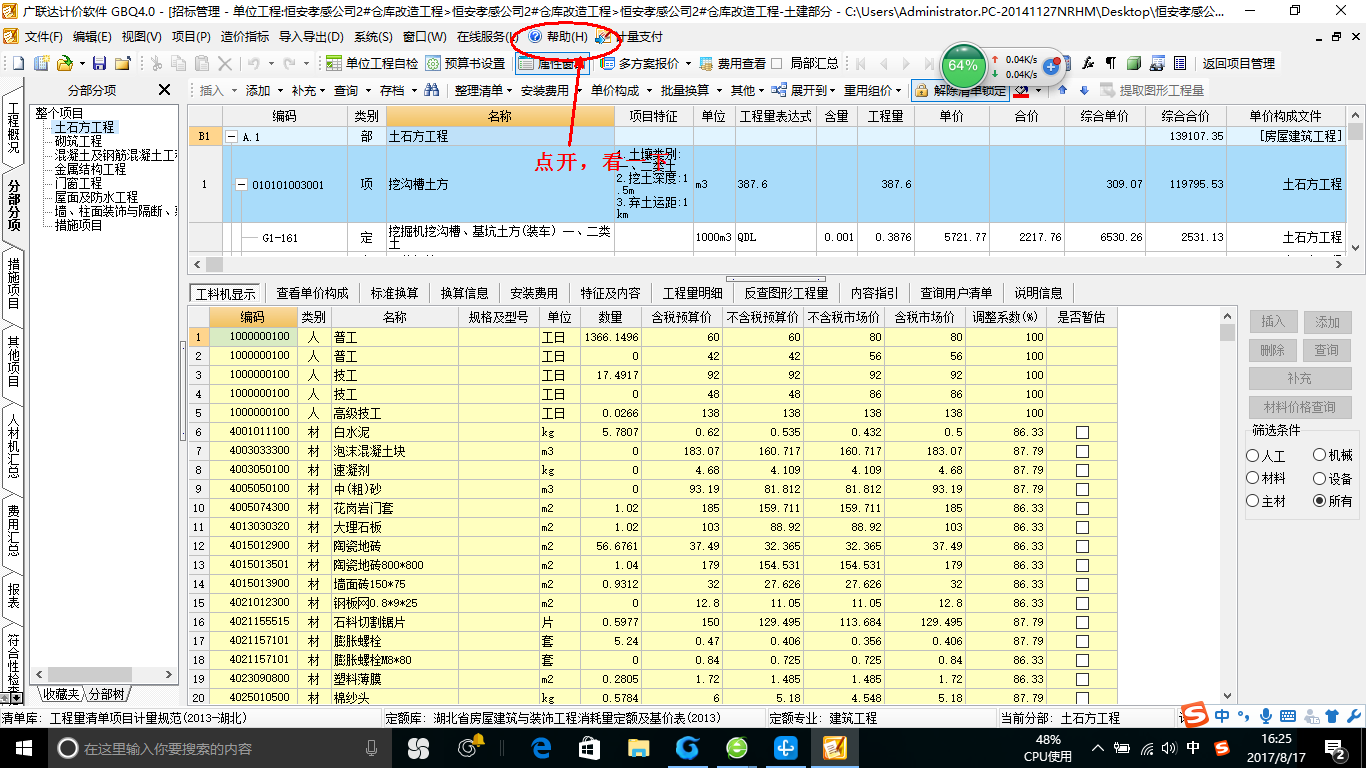The image size is (1366, 768).
Task: Open the 措施项目 vertical side tab
Action: click(13, 283)
